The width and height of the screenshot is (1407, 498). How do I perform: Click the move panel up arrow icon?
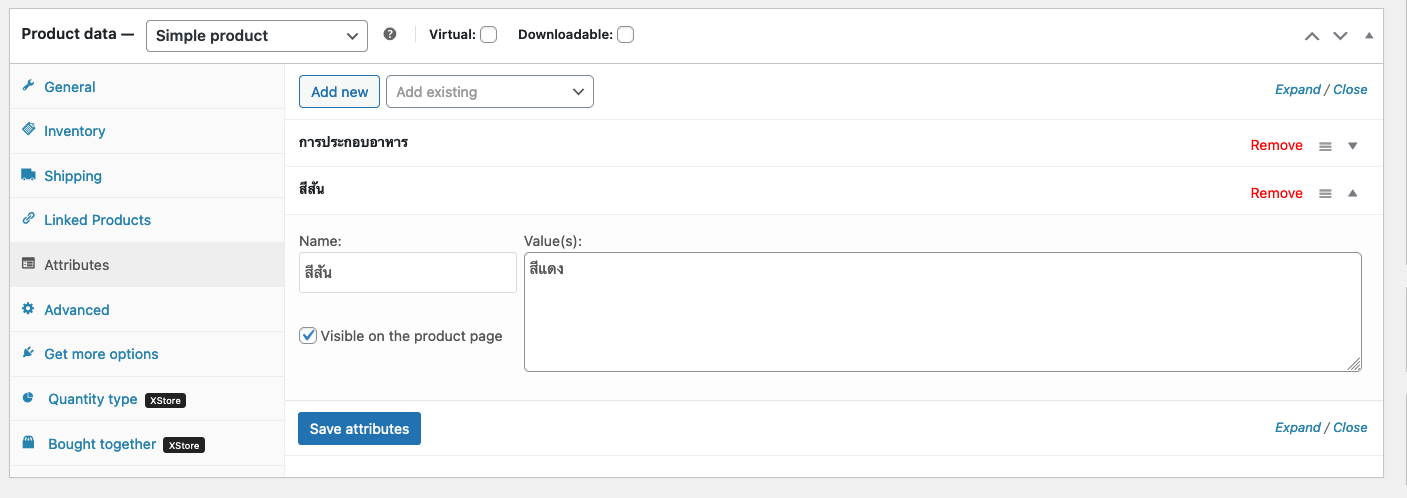[1312, 35]
